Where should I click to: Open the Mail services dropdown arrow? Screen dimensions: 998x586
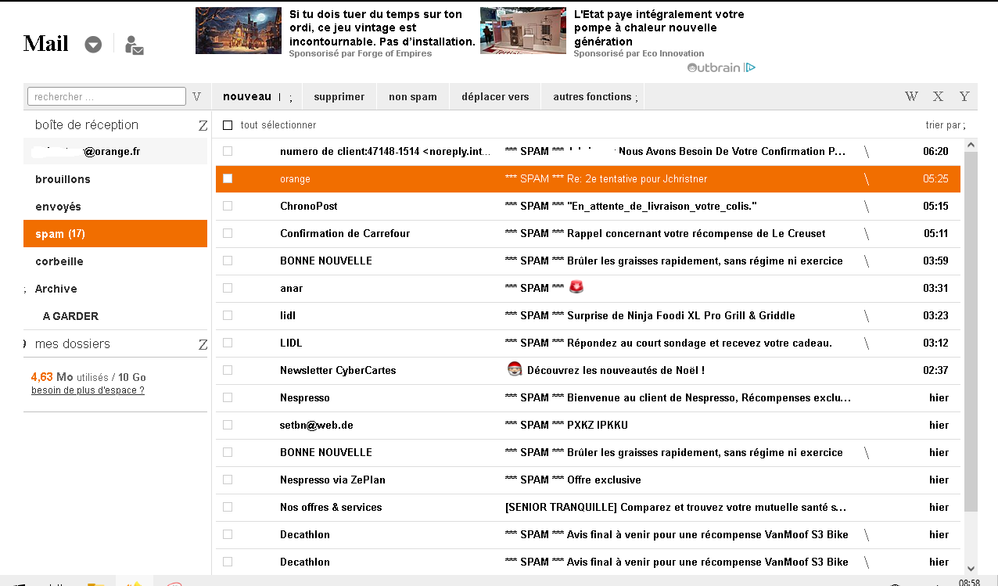tap(94, 45)
